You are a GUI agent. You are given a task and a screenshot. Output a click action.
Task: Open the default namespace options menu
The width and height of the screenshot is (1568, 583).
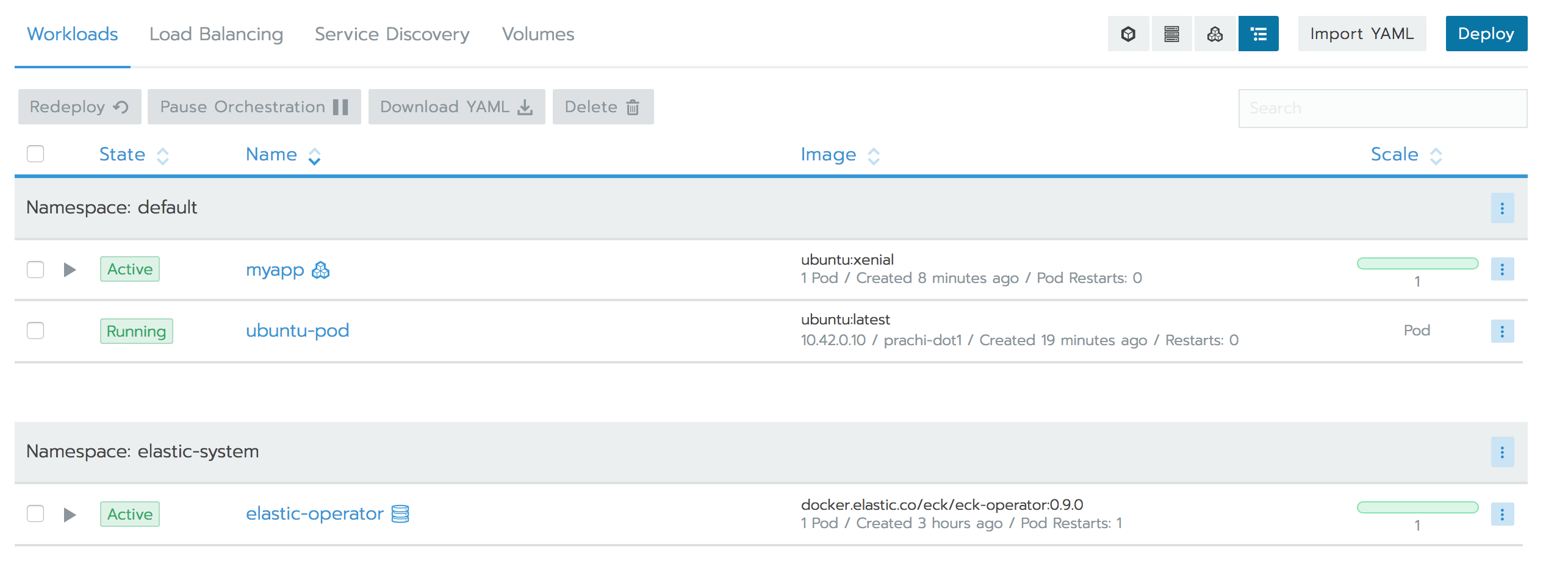click(x=1503, y=208)
